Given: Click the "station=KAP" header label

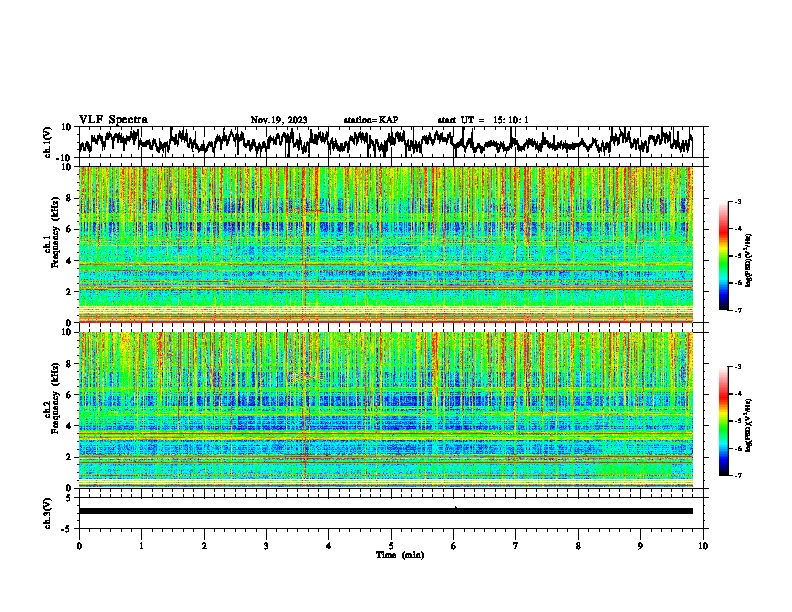Looking at the screenshot, I should [371, 120].
